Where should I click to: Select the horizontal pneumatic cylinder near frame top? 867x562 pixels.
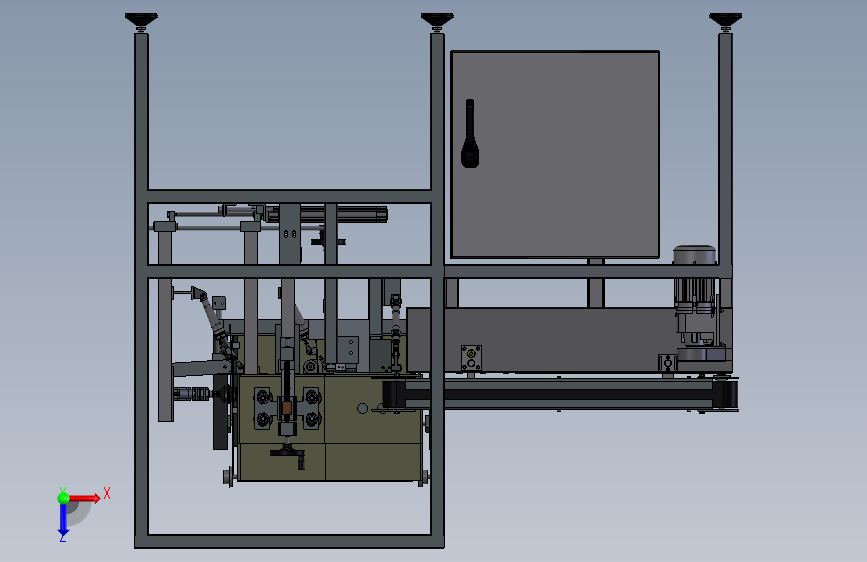(x=326, y=215)
